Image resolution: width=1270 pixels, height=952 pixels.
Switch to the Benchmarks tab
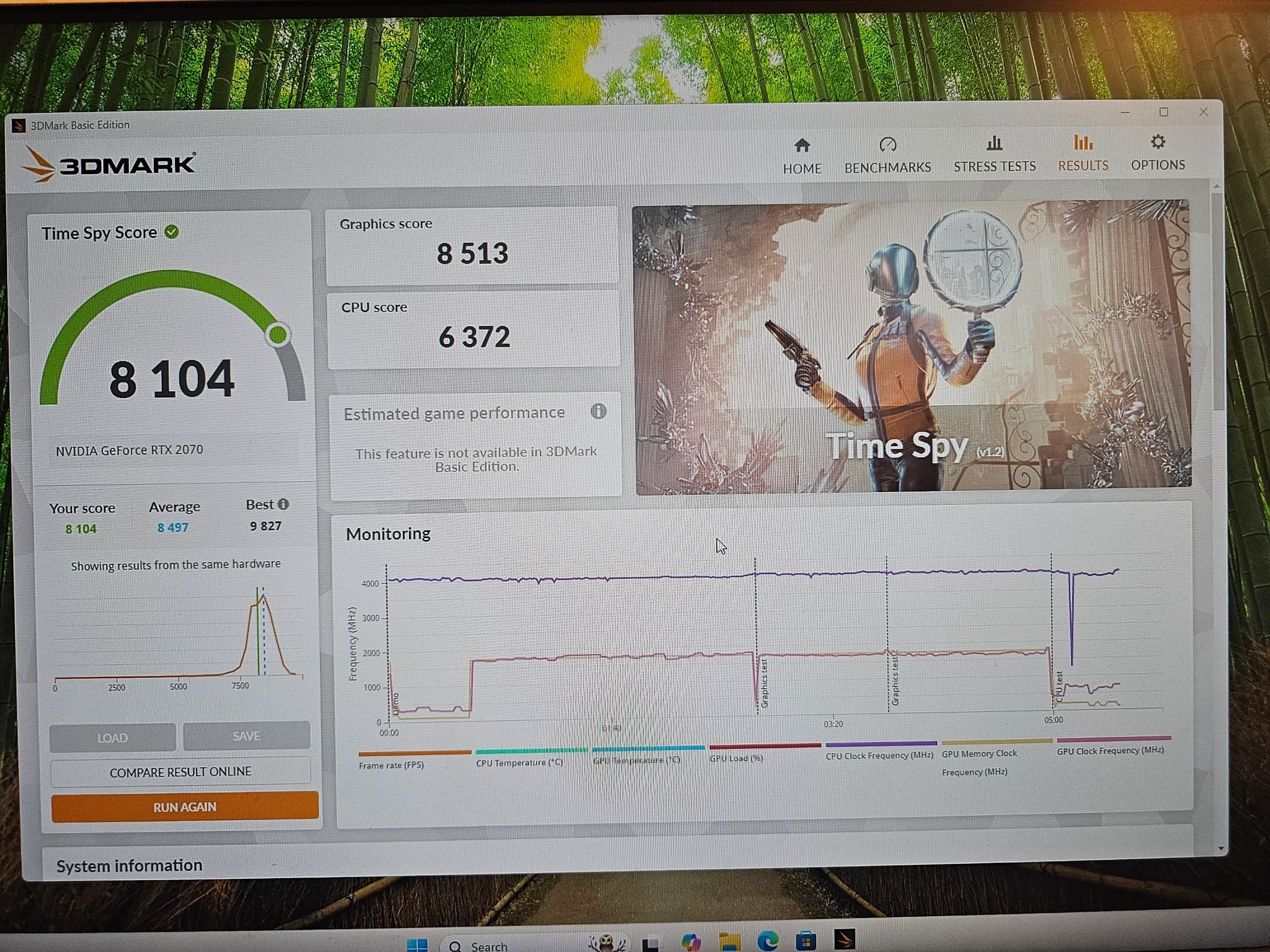click(x=887, y=155)
